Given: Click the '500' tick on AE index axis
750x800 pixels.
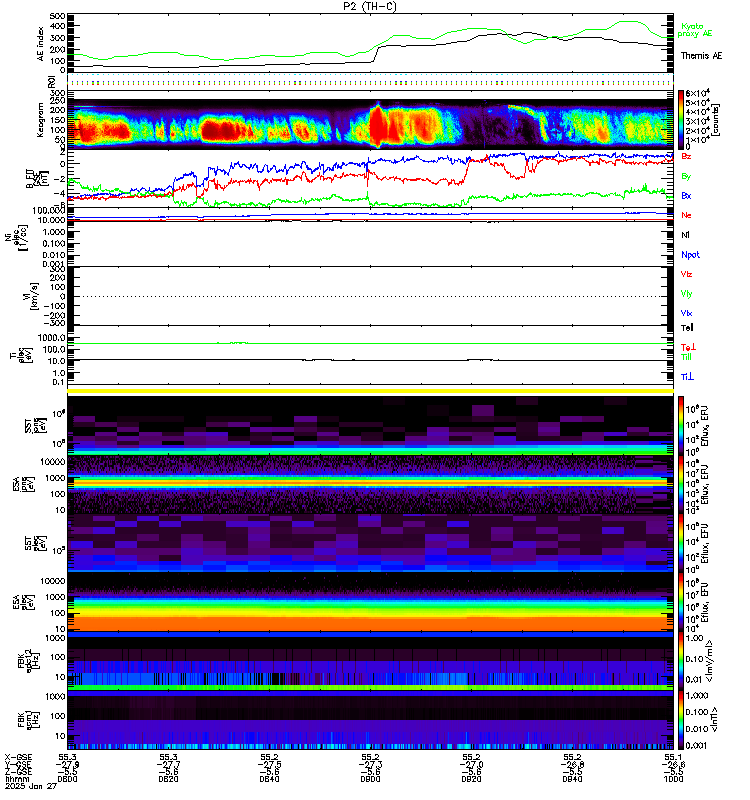Looking at the screenshot, I should 58,16.
